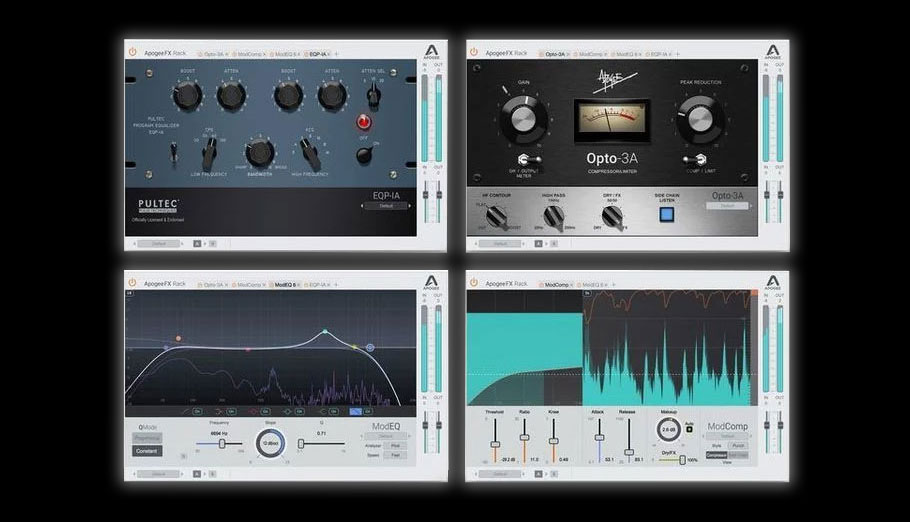
Task: Select ModEQ 6 tab in ModEQ window
Action: click(285, 285)
